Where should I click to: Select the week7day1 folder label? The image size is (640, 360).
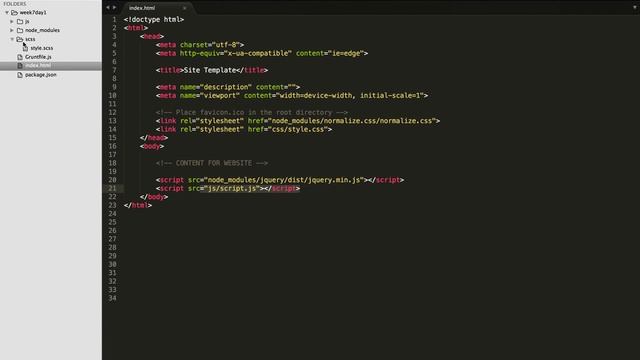point(33,13)
